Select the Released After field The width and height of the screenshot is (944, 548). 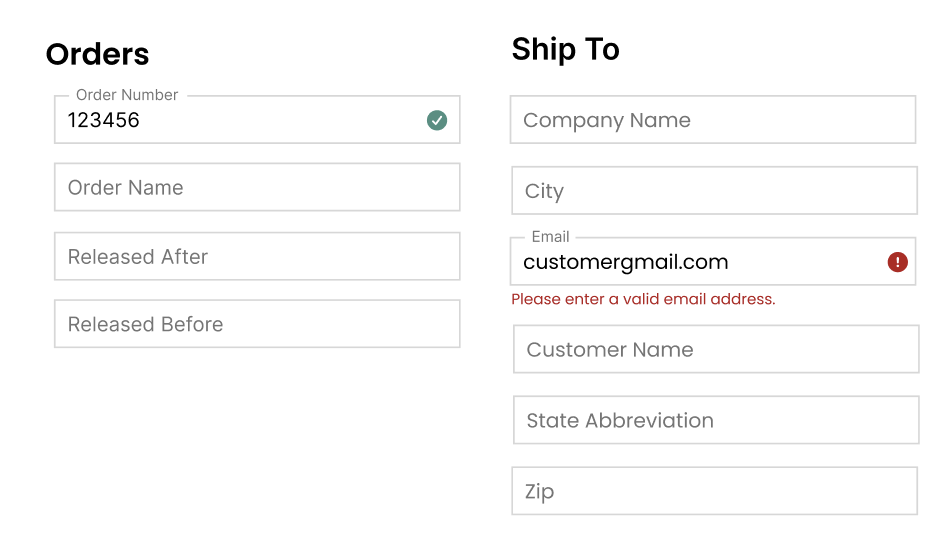click(257, 257)
